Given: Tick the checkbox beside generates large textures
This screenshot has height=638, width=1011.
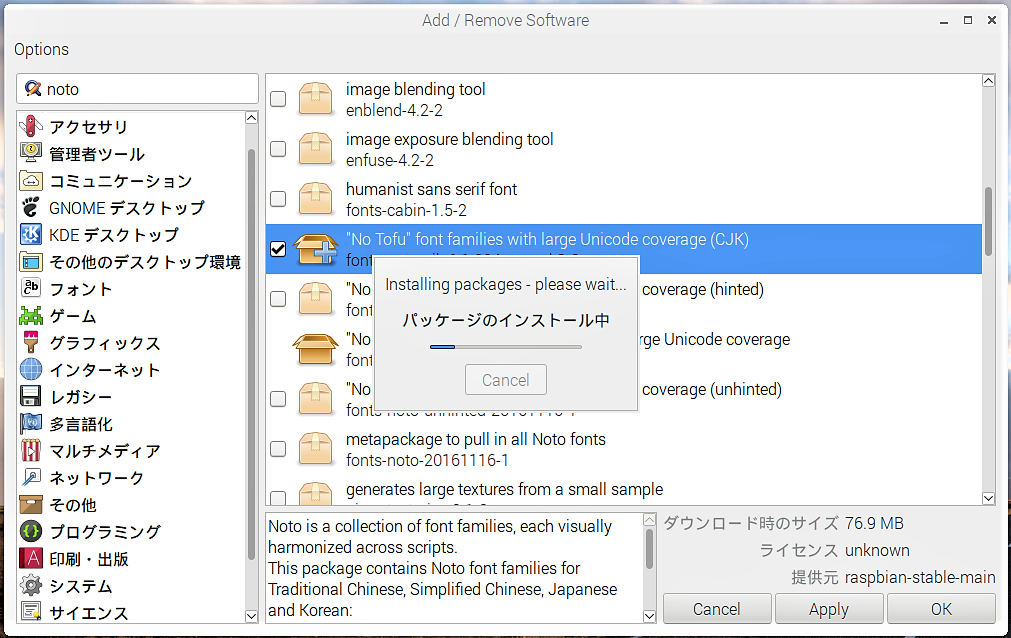Looking at the screenshot, I should point(278,498).
